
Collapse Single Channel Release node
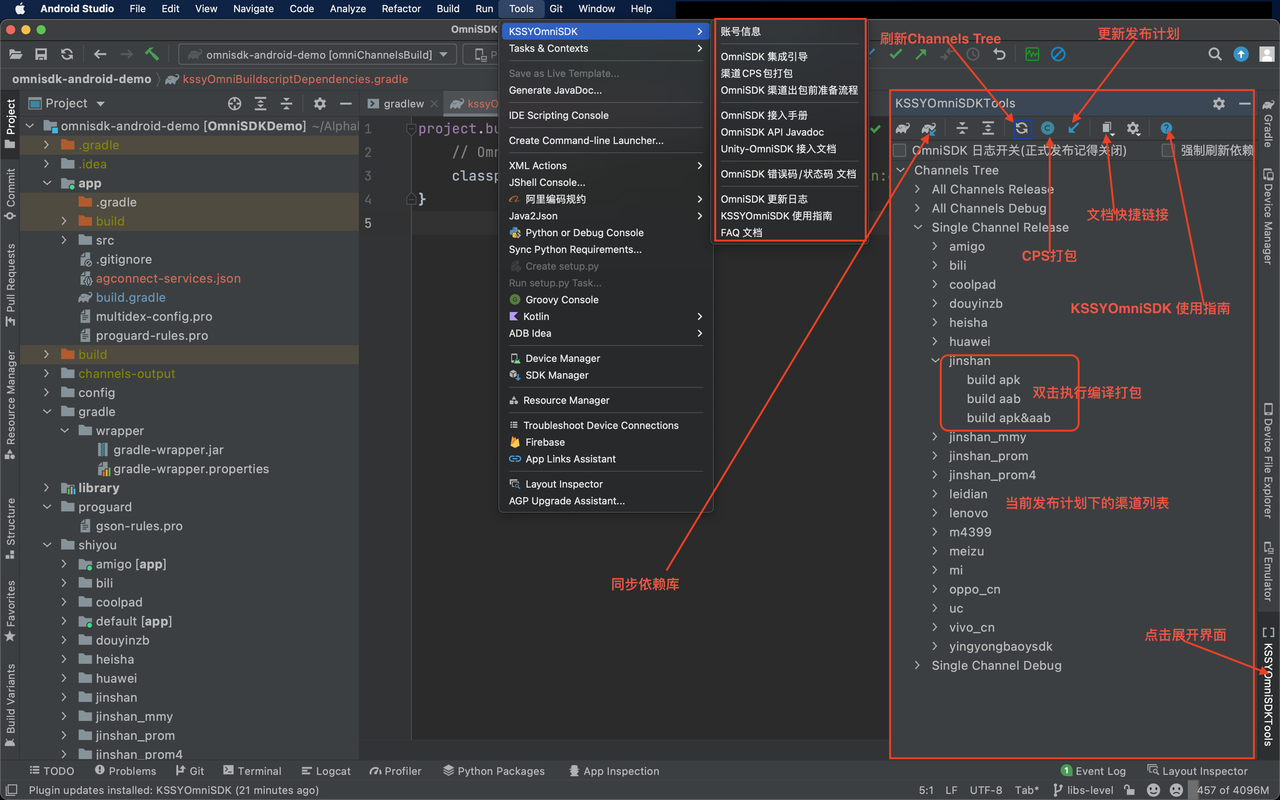pyautogui.click(x=918, y=227)
